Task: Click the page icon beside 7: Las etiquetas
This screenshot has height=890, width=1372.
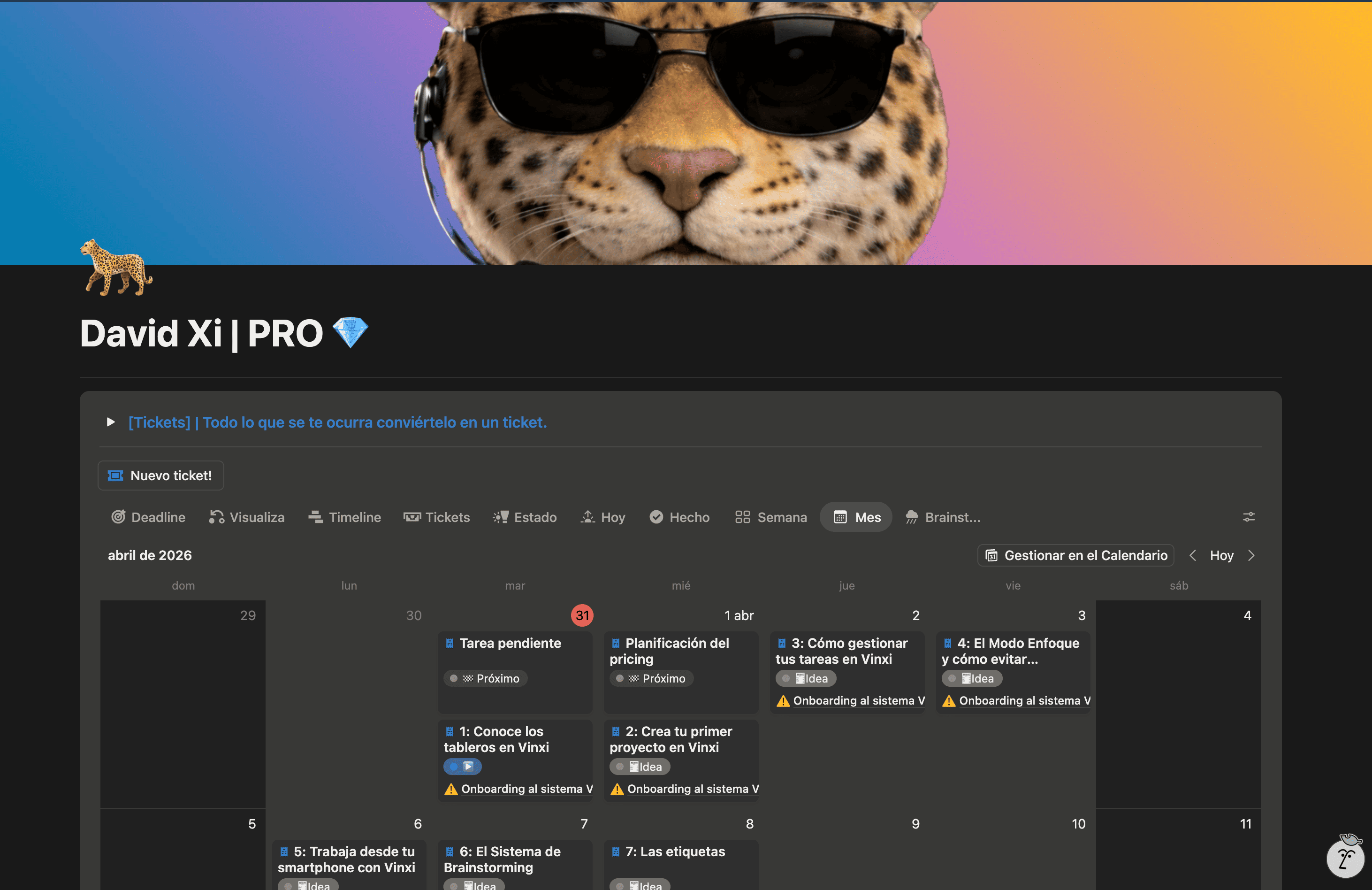Action: (x=616, y=852)
